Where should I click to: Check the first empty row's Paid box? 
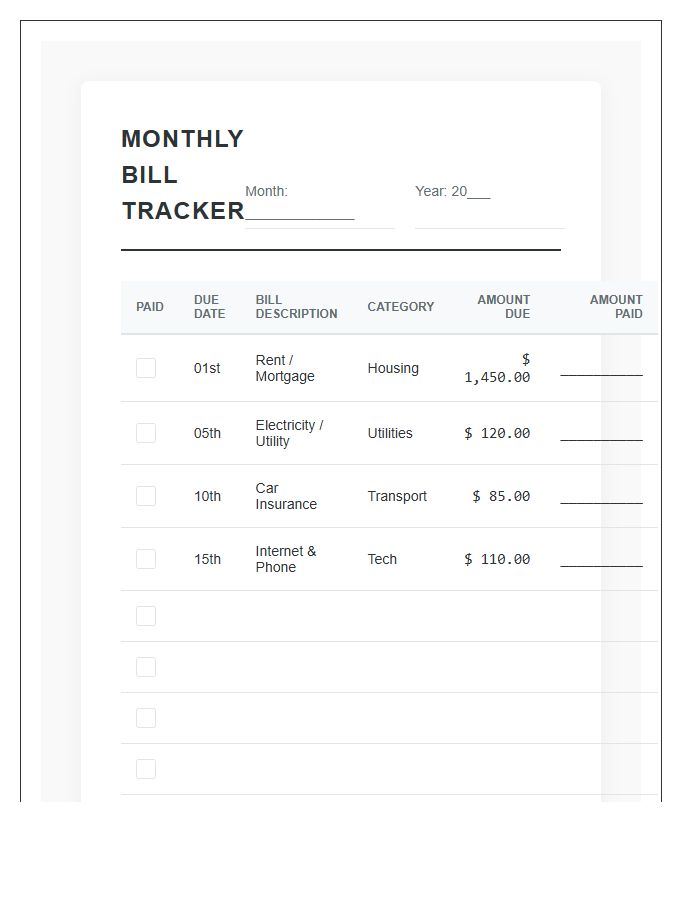click(x=146, y=616)
